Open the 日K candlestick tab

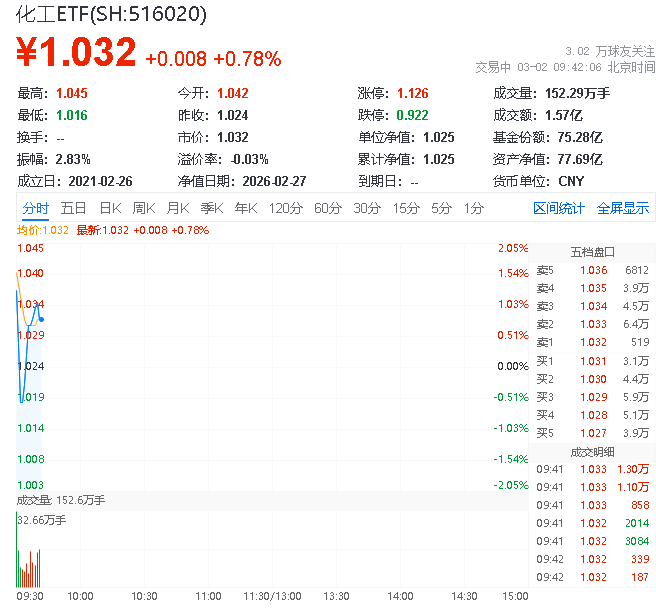(110, 208)
